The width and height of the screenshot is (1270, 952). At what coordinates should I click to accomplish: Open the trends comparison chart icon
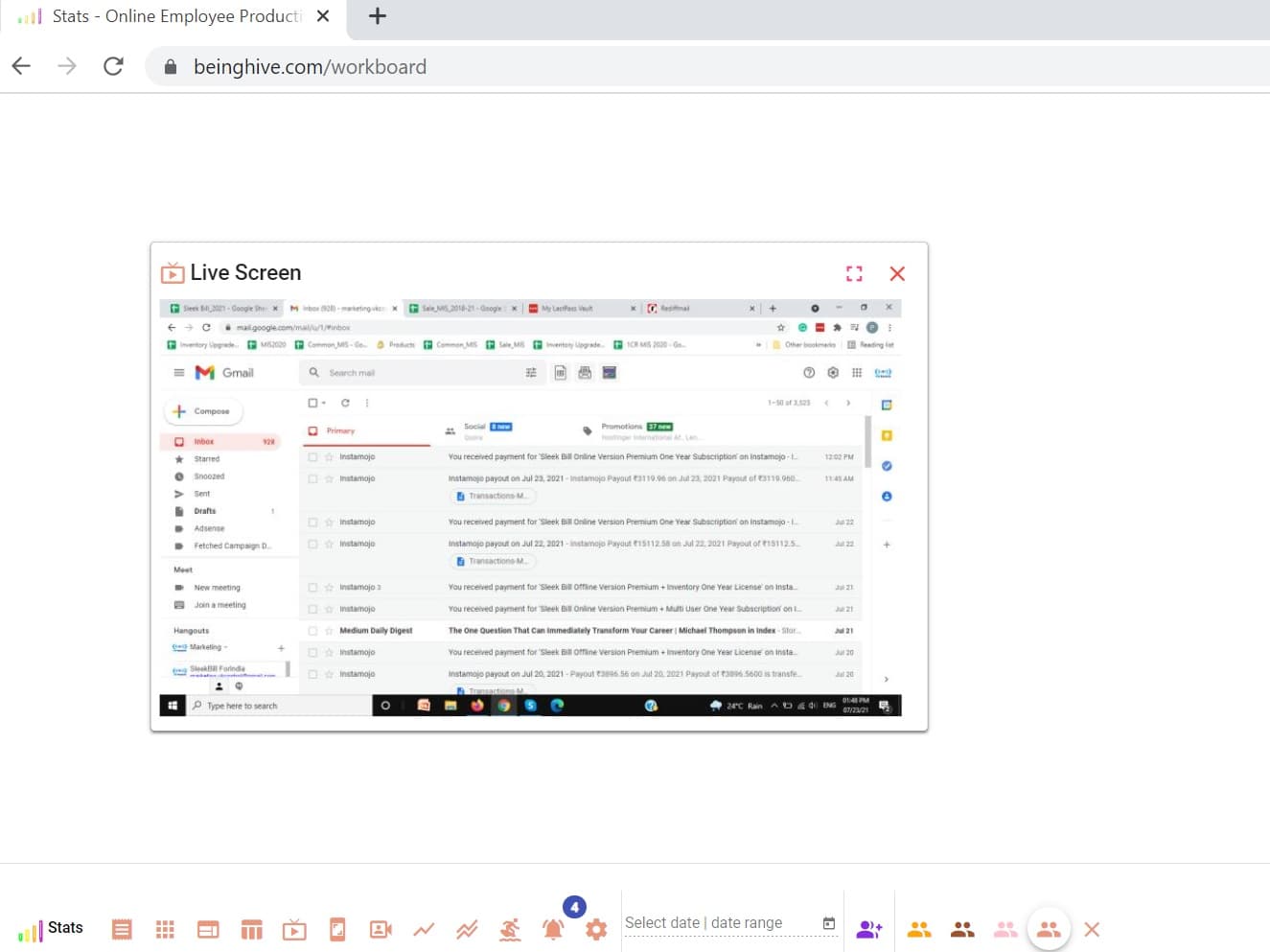click(467, 929)
